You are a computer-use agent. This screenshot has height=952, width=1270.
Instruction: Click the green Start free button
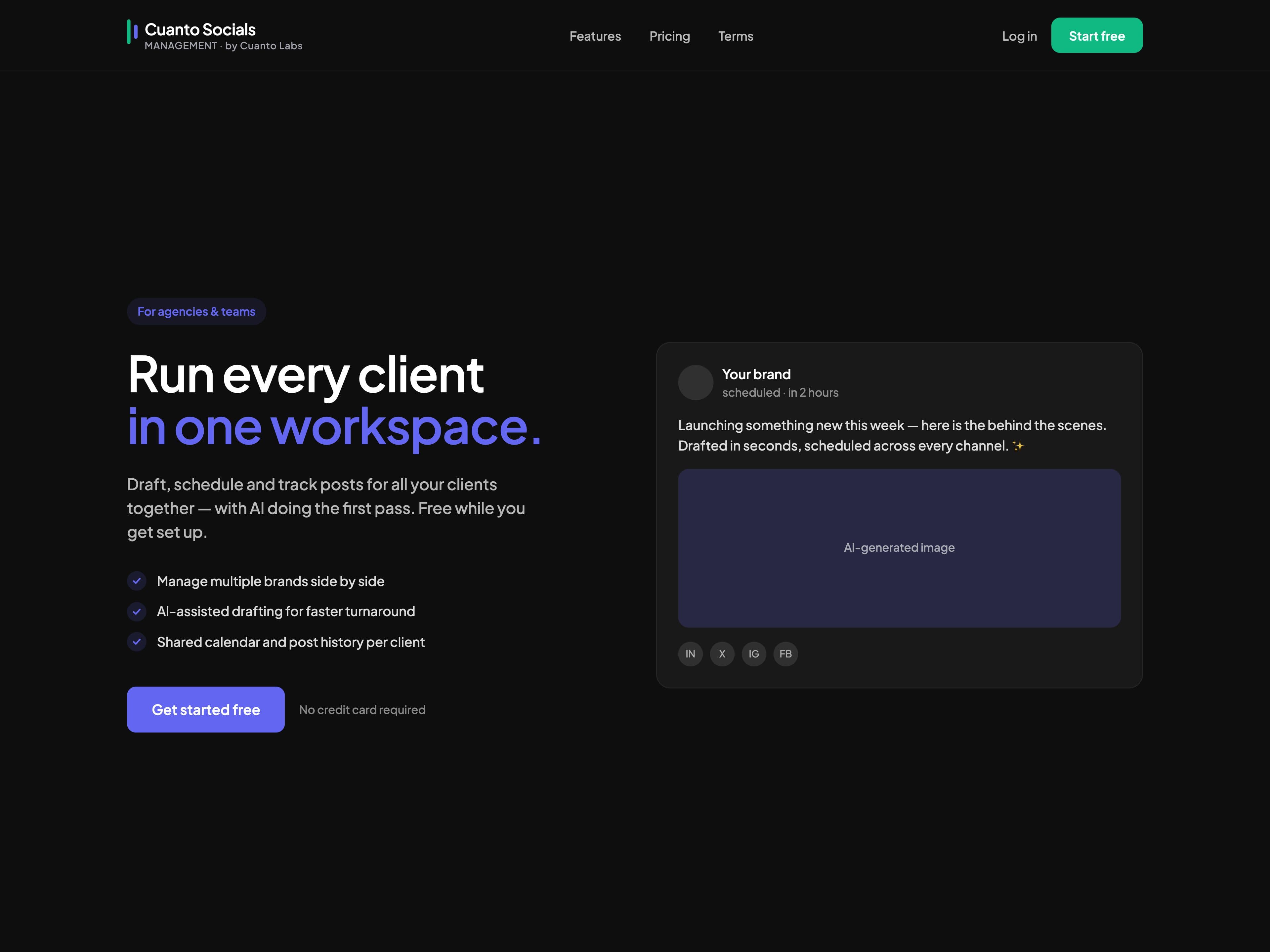click(1097, 36)
